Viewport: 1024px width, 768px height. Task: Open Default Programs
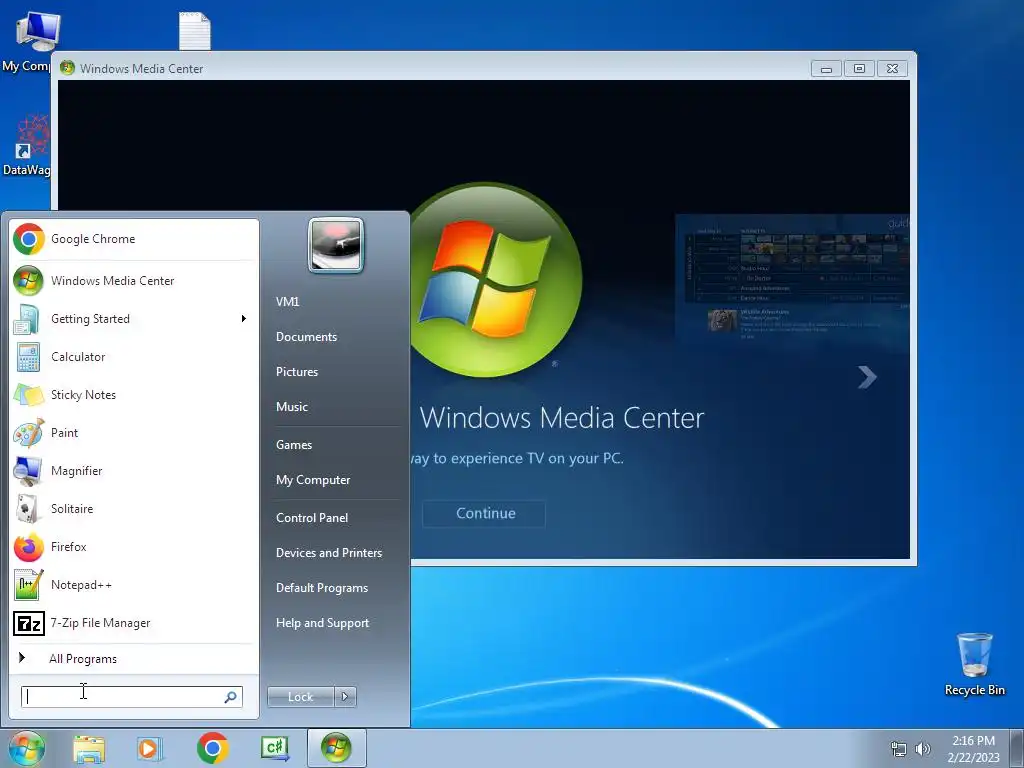pos(321,588)
